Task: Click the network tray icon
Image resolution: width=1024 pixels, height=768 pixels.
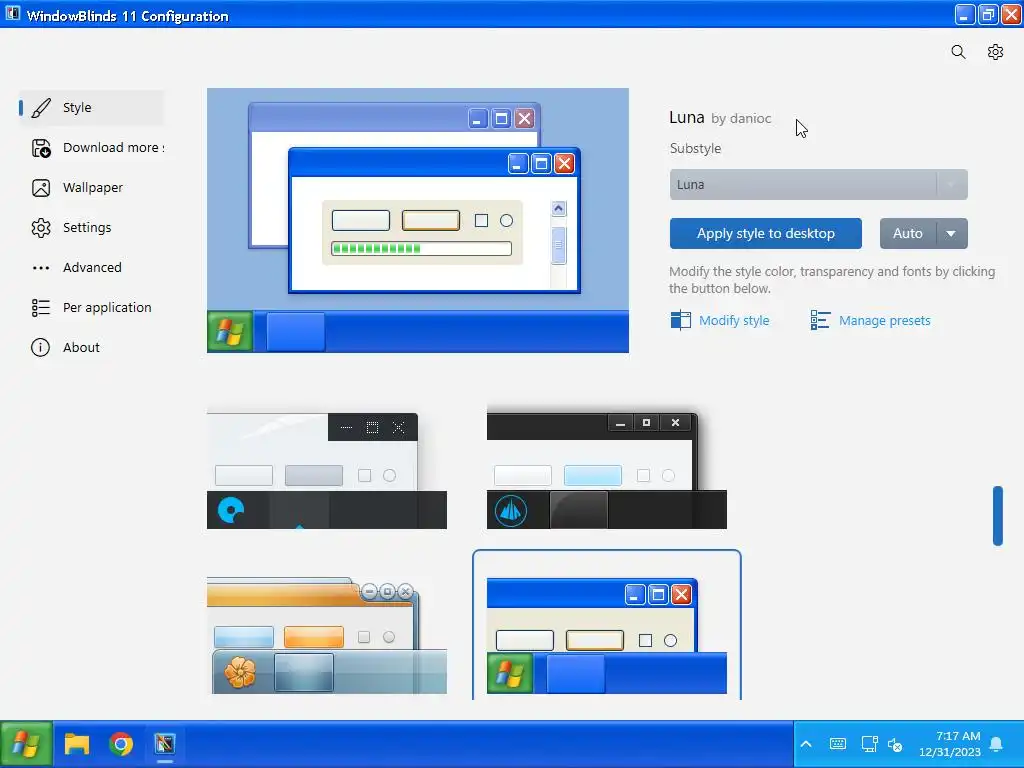Action: click(x=869, y=744)
